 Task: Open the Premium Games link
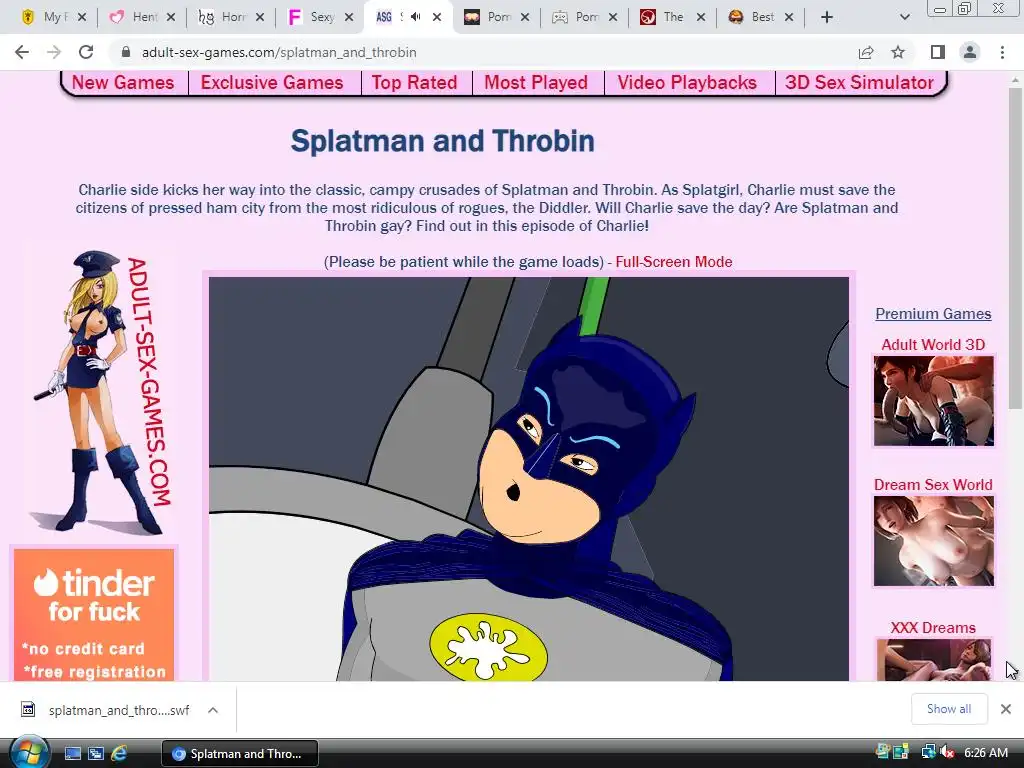(933, 314)
